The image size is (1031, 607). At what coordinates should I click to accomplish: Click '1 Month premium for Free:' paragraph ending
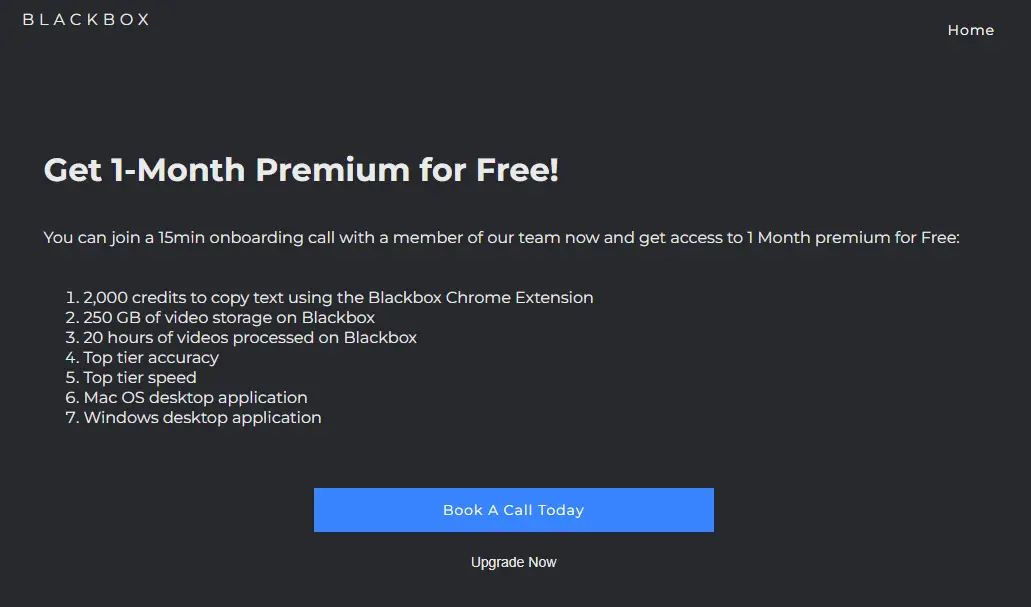click(853, 238)
